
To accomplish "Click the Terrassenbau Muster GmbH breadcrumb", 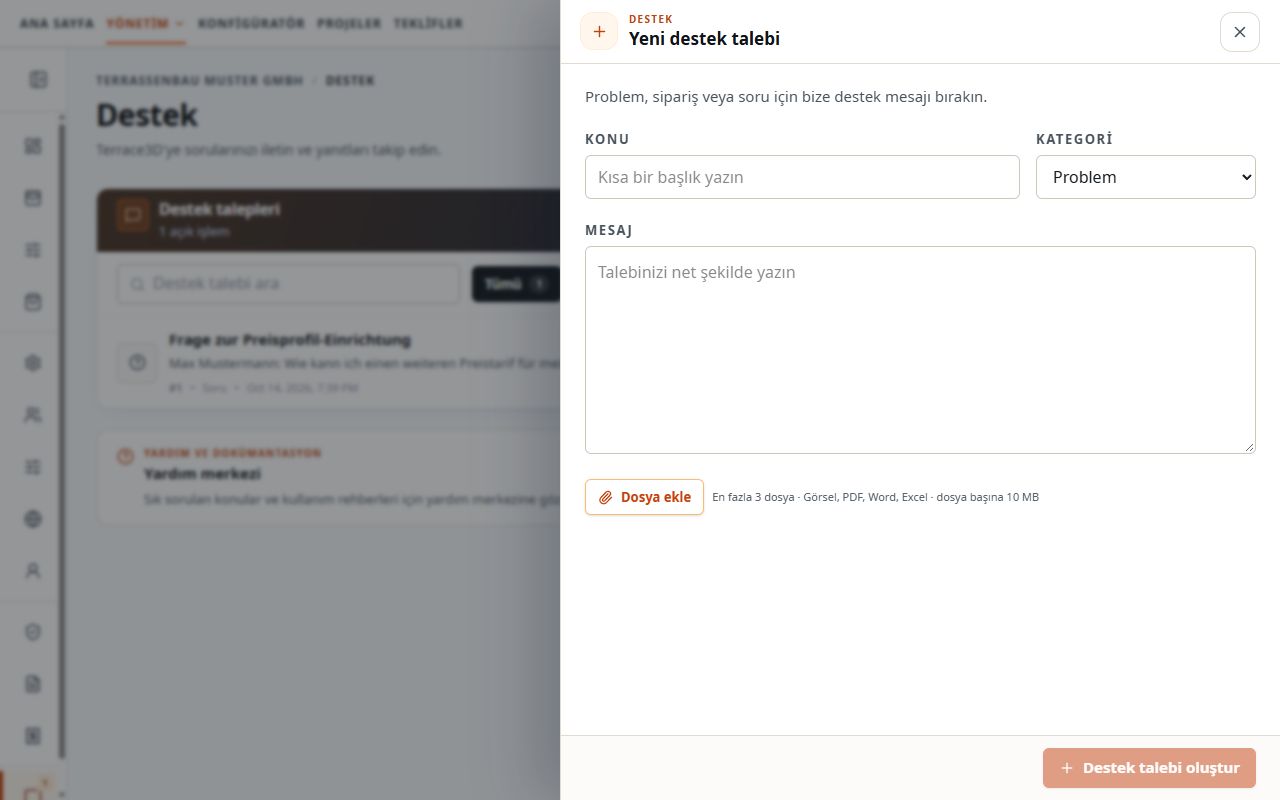I will pyautogui.click(x=200, y=80).
